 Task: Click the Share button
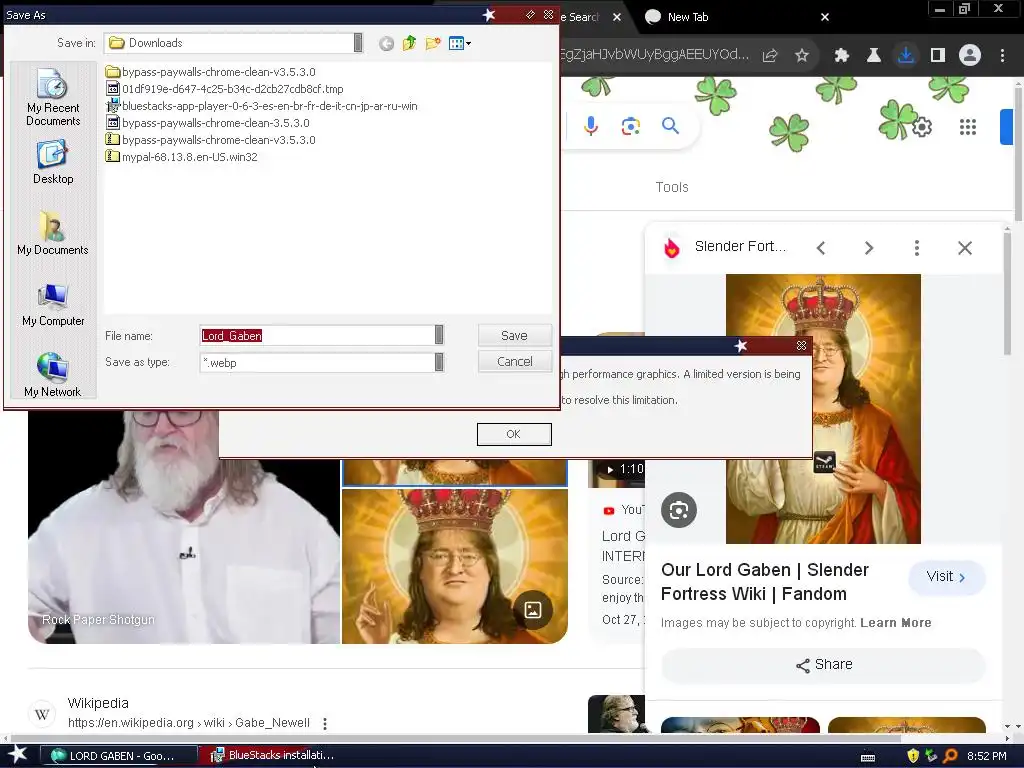[824, 665]
